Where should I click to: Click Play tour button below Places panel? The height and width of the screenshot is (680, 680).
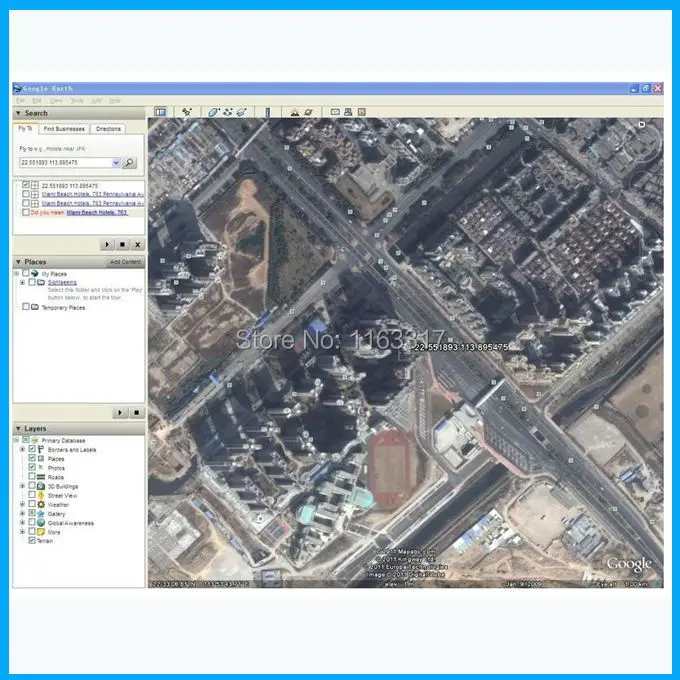pyautogui.click(x=120, y=412)
